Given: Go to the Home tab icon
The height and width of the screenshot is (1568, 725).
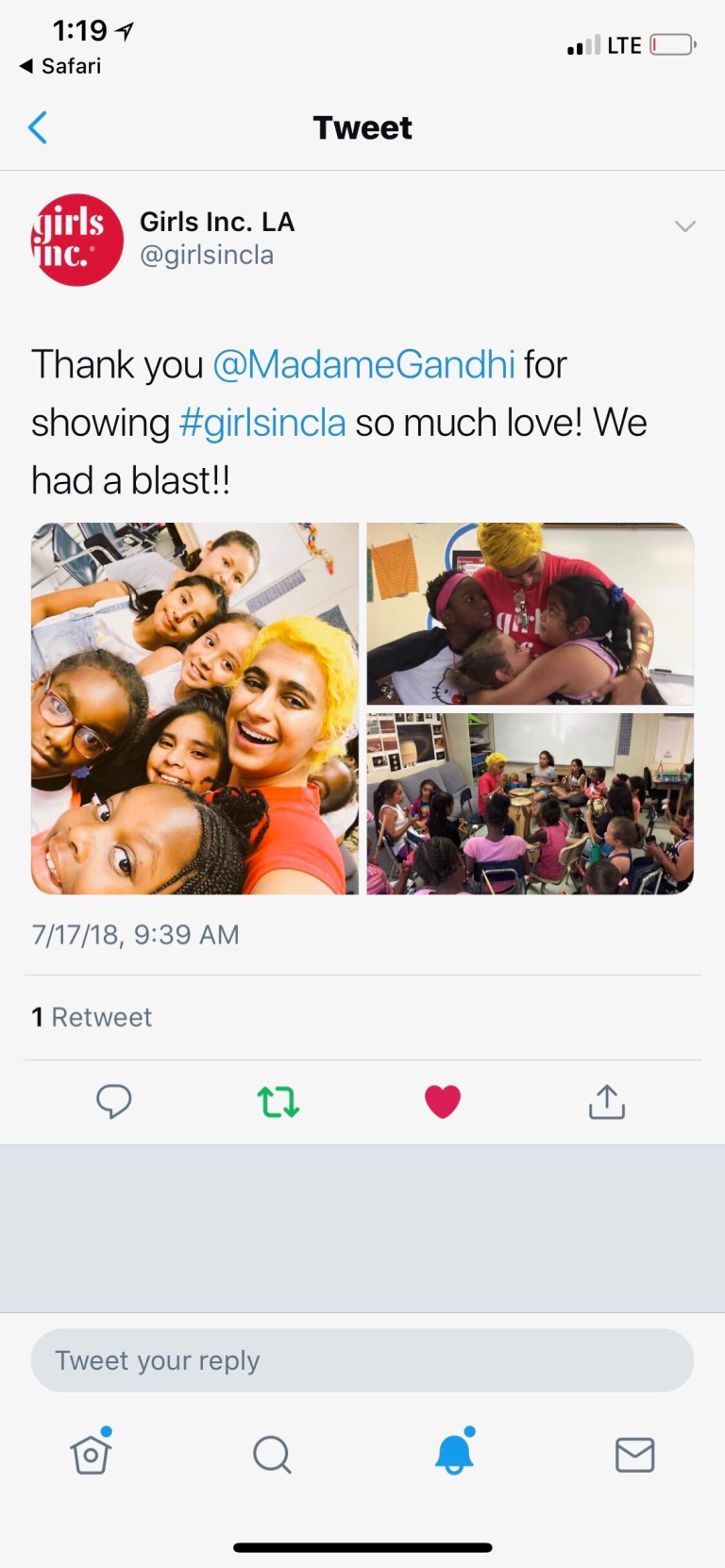Looking at the screenshot, I should 92,1452.
